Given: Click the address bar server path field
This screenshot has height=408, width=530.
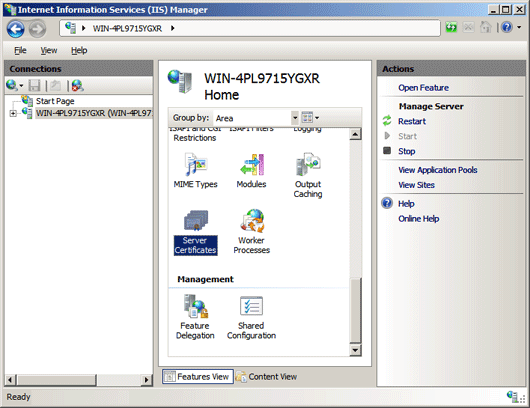Looking at the screenshot, I should point(250,28).
